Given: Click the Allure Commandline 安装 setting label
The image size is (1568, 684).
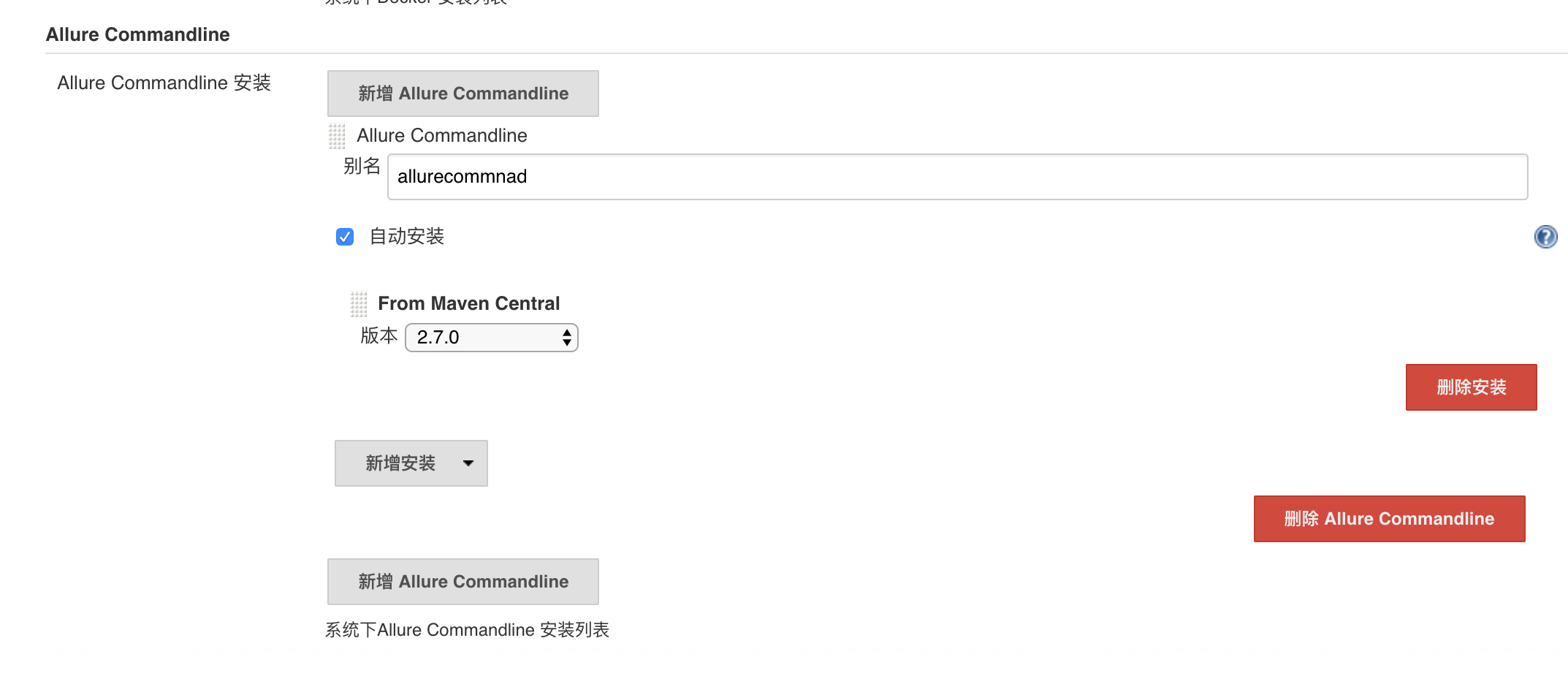Looking at the screenshot, I should (x=164, y=83).
